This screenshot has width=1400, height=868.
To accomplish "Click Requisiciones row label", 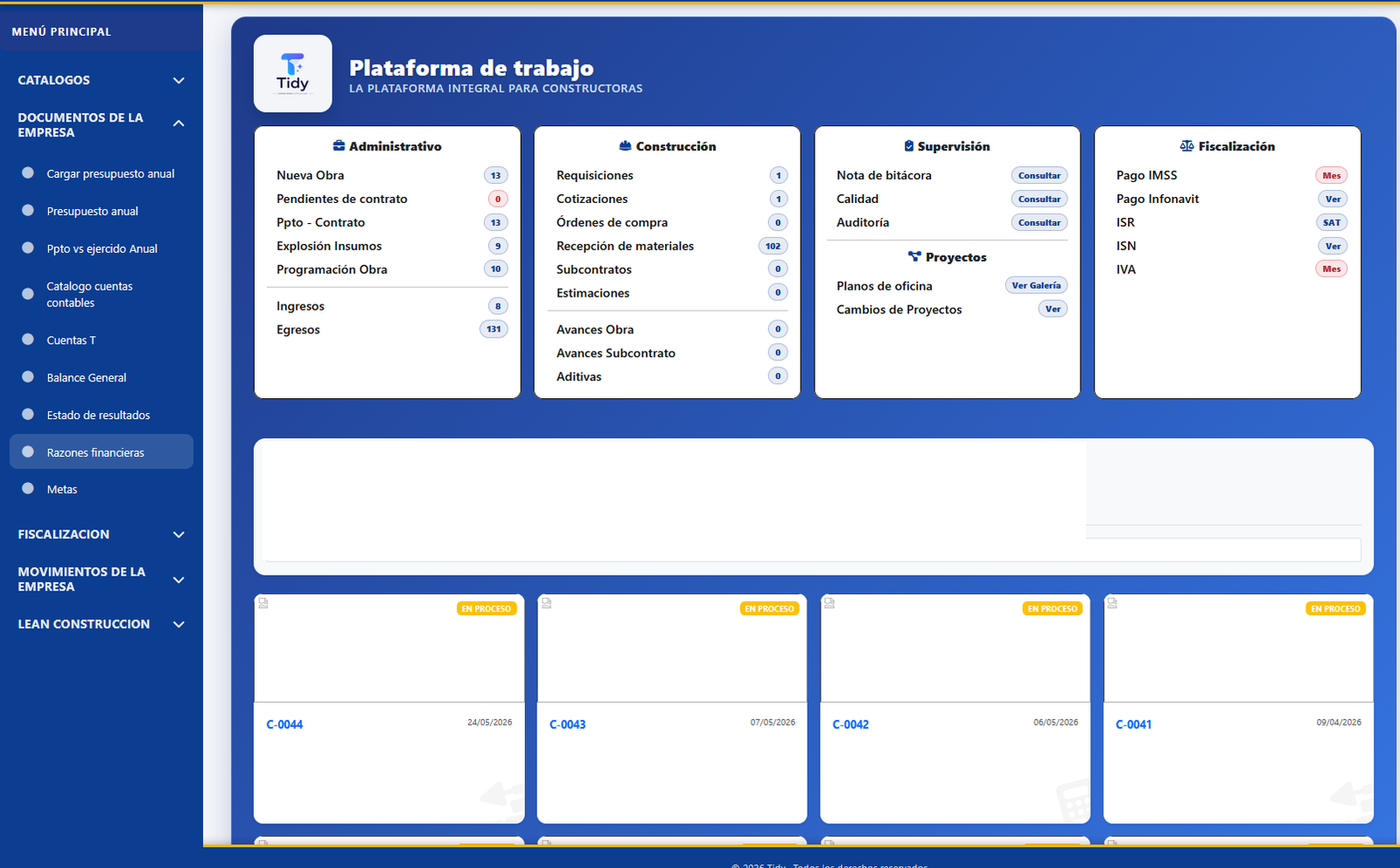I will tap(594, 175).
